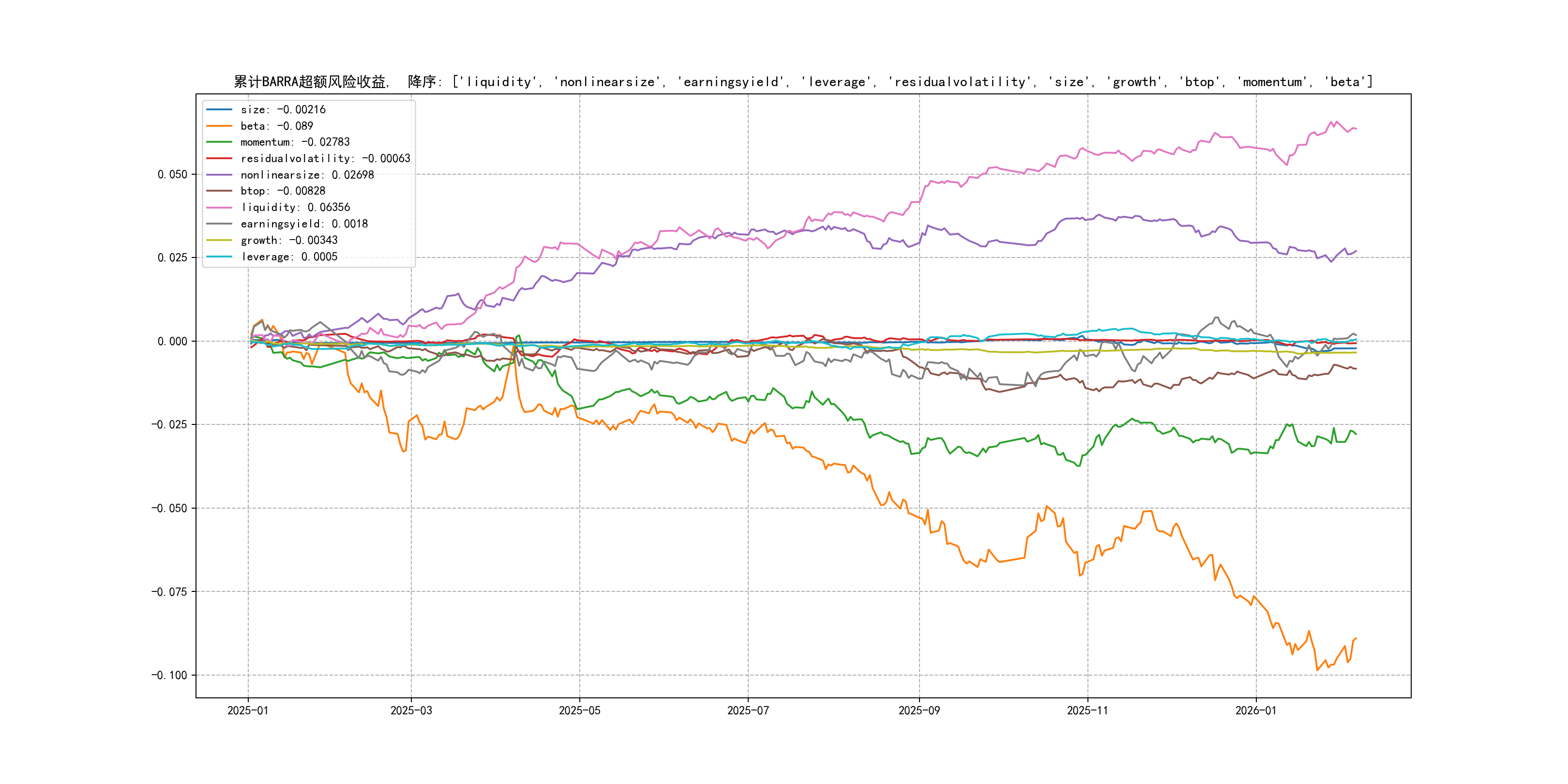Viewport: 1568px width, 784px height.
Task: Select the earningsyield: 0.0018 legend label
Action: point(304,224)
